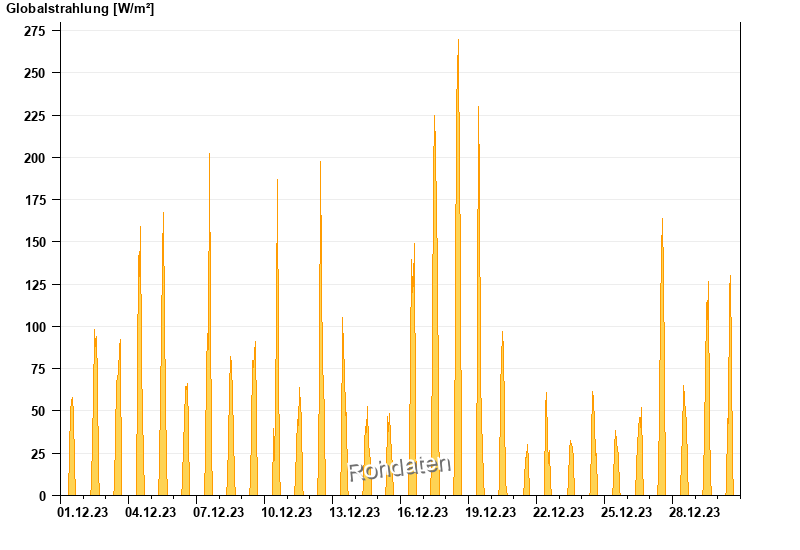The height and width of the screenshot is (550, 800).
Task: Click the 28.12.23 axis label
Action: (694, 512)
